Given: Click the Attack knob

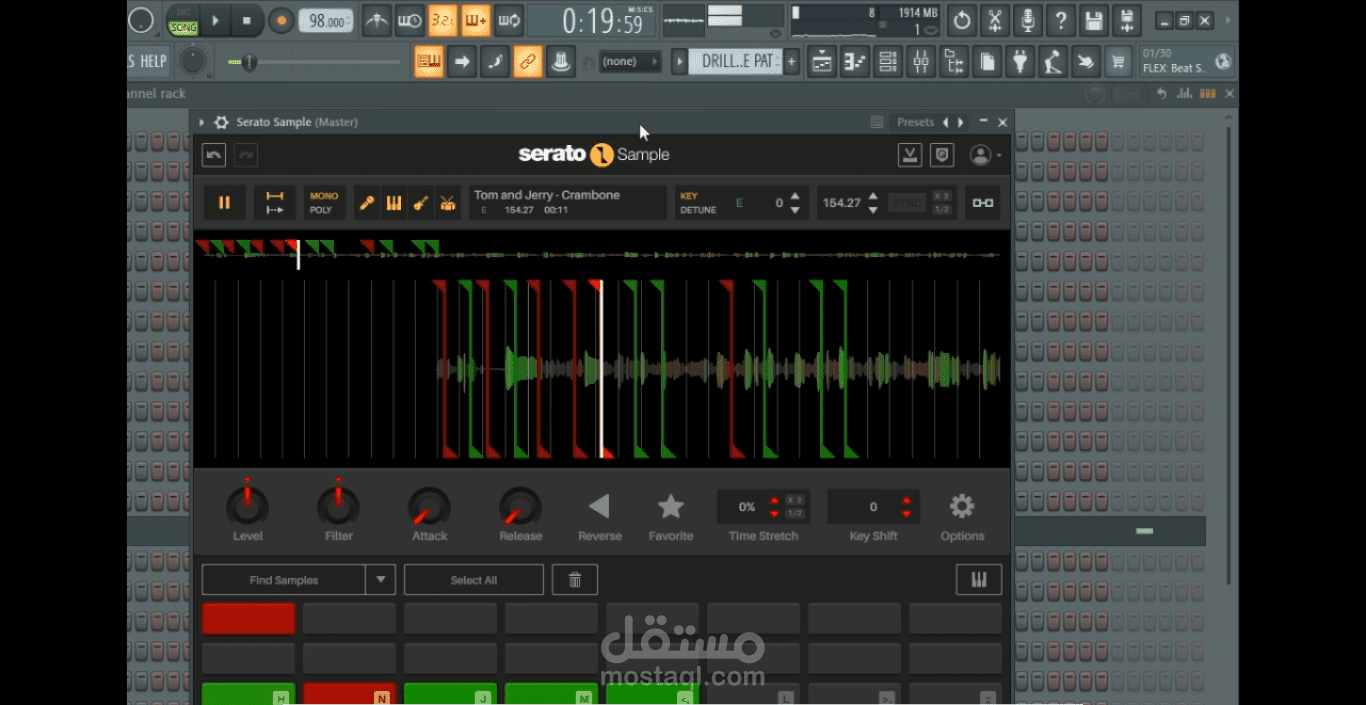Looking at the screenshot, I should click(429, 507).
